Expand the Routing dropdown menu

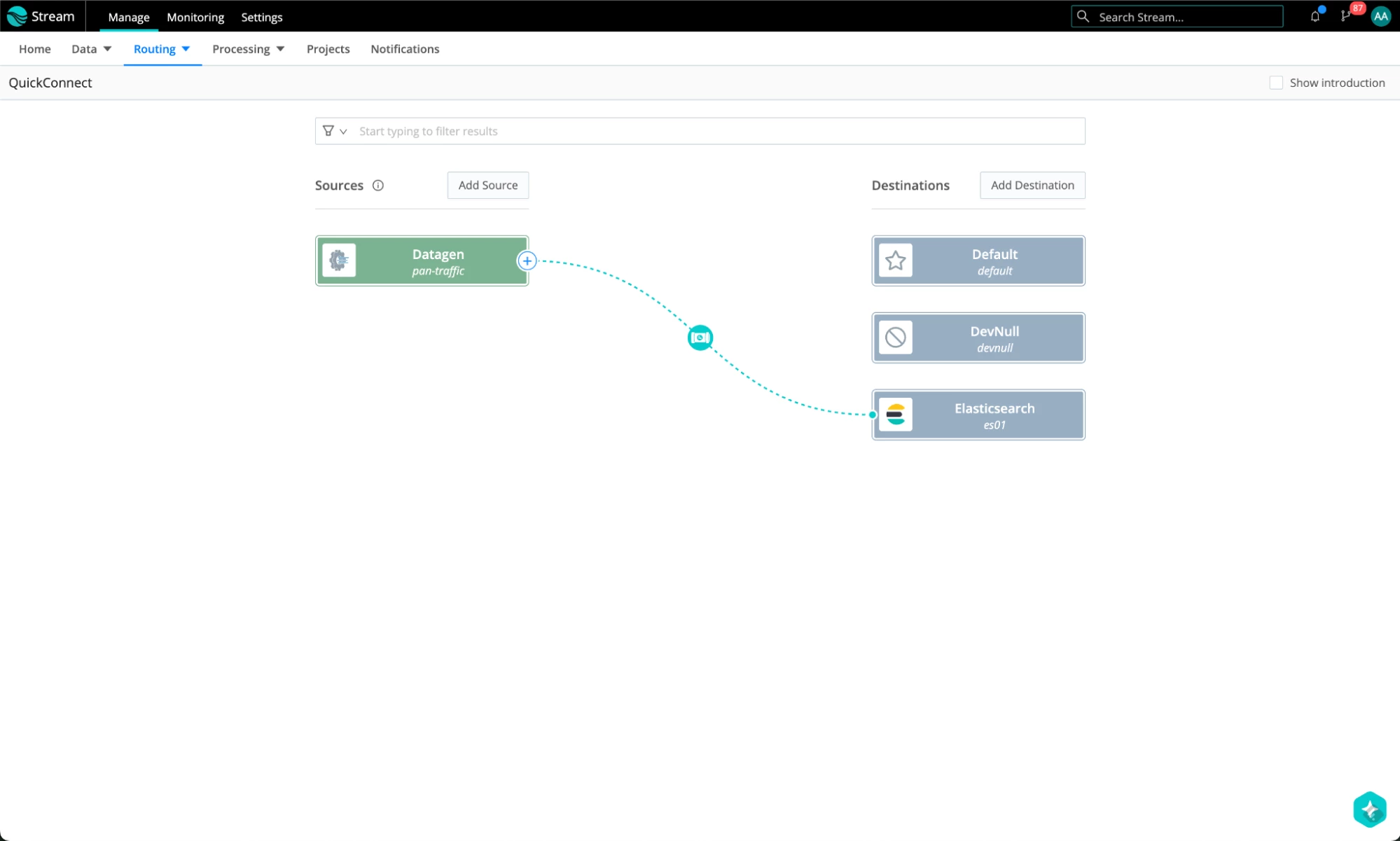point(162,49)
